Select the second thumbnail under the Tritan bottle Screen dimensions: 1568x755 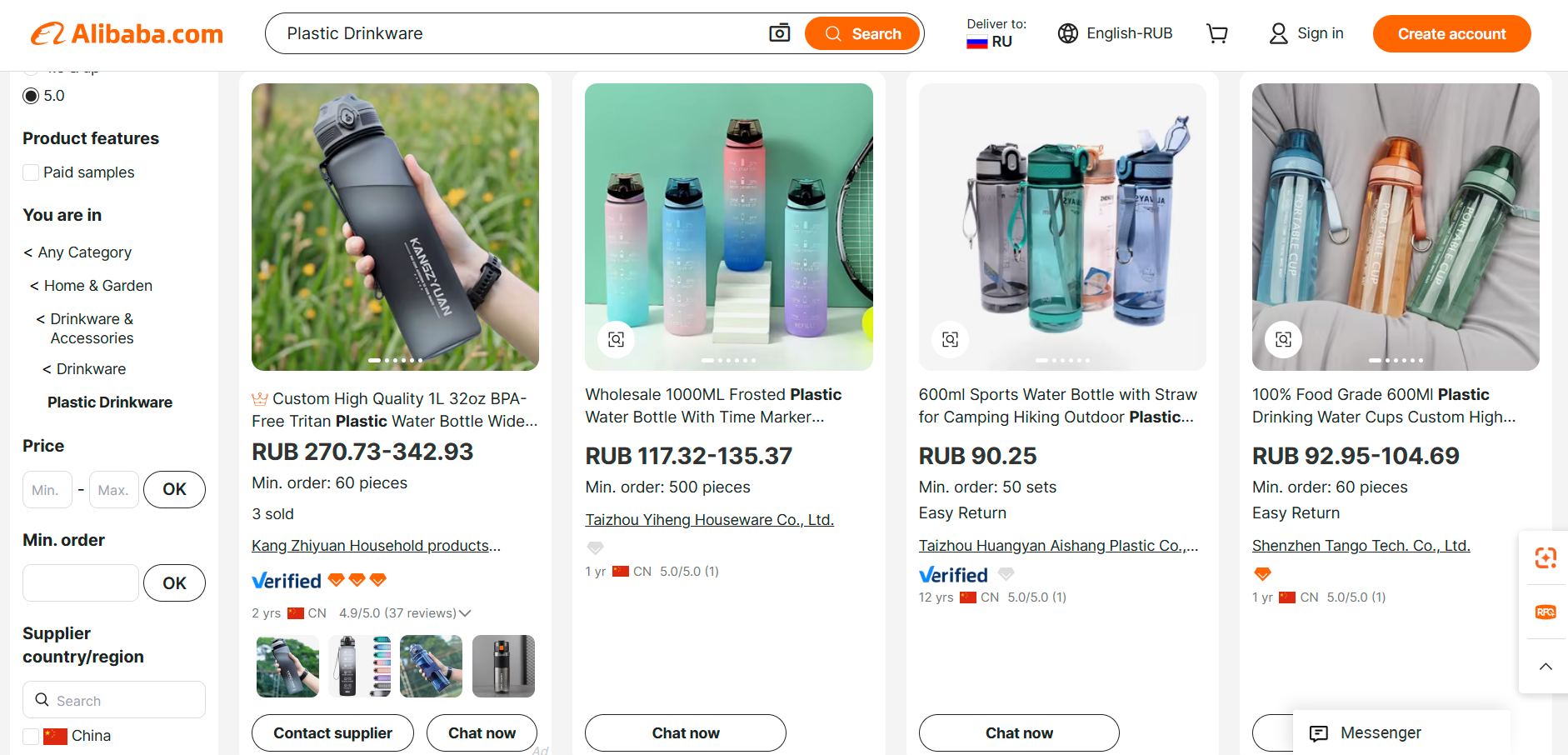[359, 666]
